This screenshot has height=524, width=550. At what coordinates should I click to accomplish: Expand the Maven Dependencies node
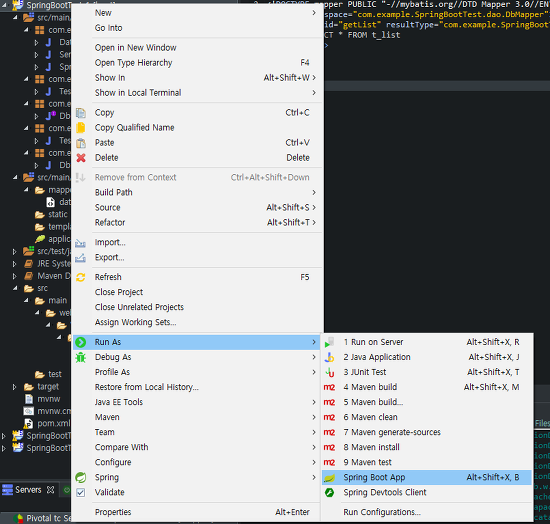pyautogui.click(x=14, y=276)
